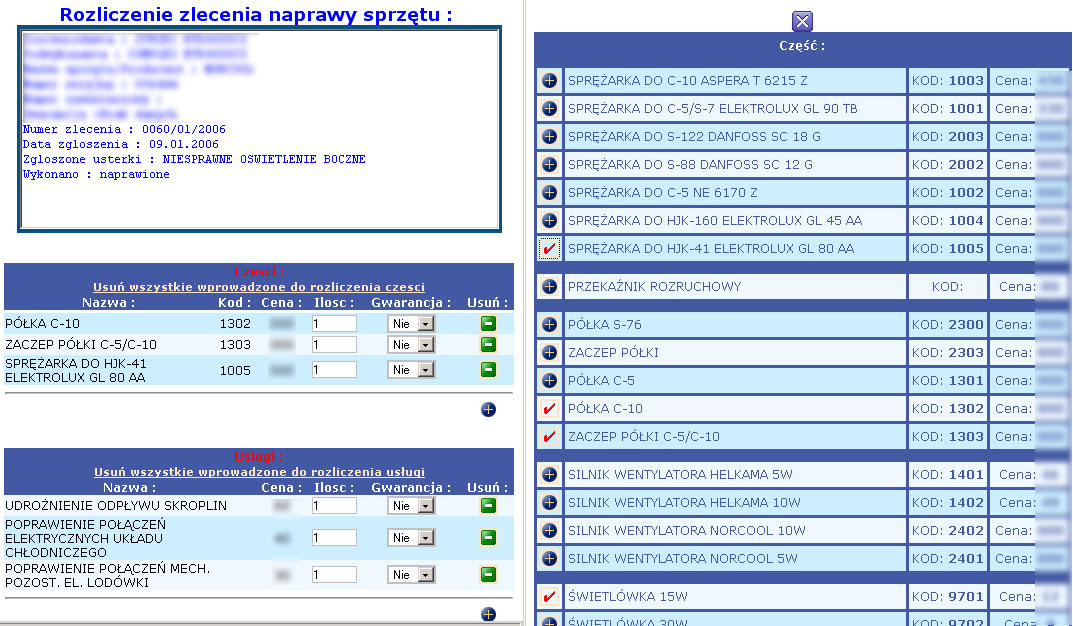Screen dimensions: 1073x626
Task: Remove UDROŻNIENIE ODPŁYWU SKROPLIN service row
Action: [488, 506]
